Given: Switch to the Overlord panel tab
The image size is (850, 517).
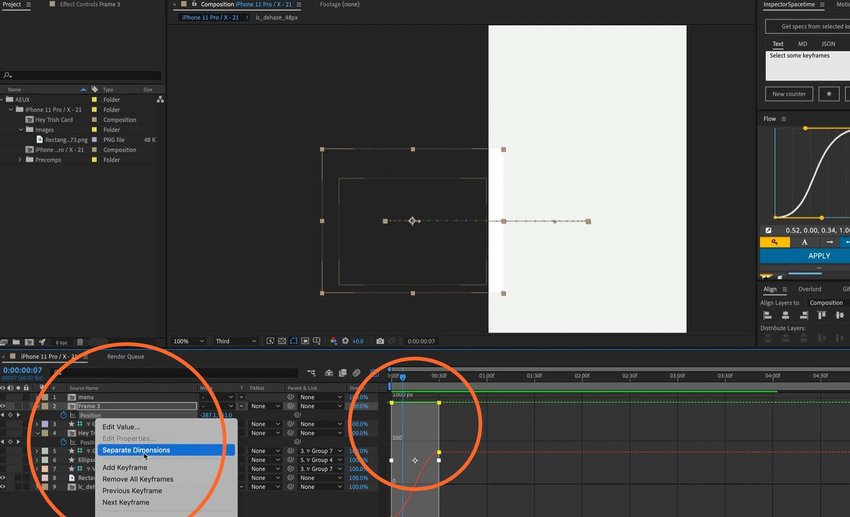Looking at the screenshot, I should point(809,289).
